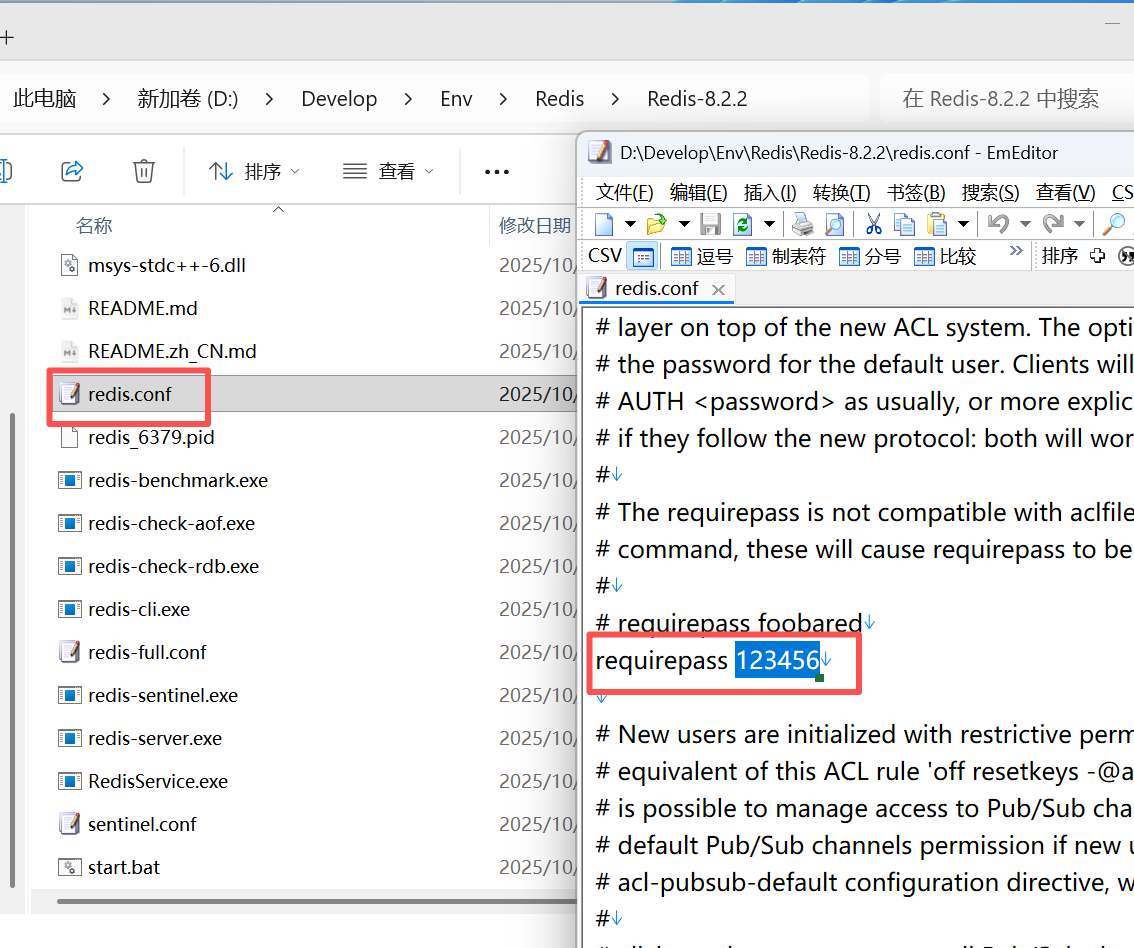Expand the CSV toolbar overflow chevron
The image size is (1134, 948).
point(1016,251)
